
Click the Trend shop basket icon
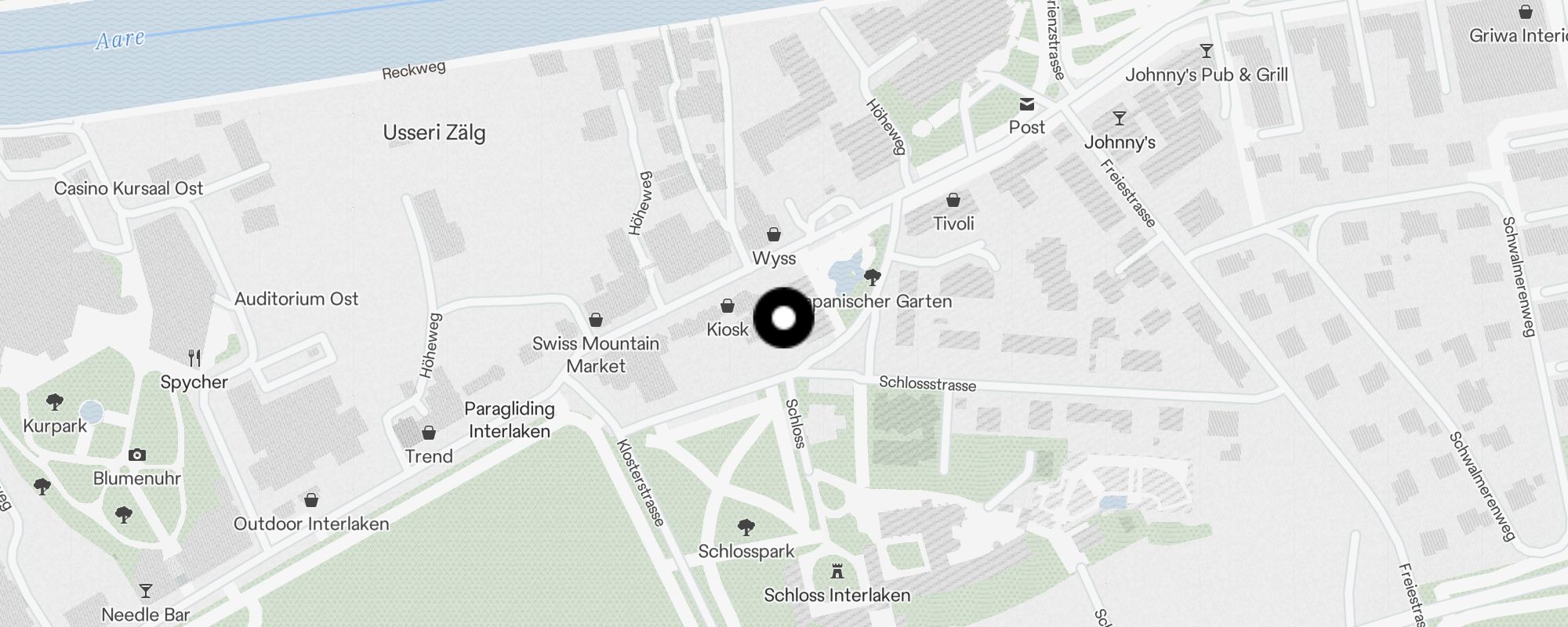tap(429, 433)
